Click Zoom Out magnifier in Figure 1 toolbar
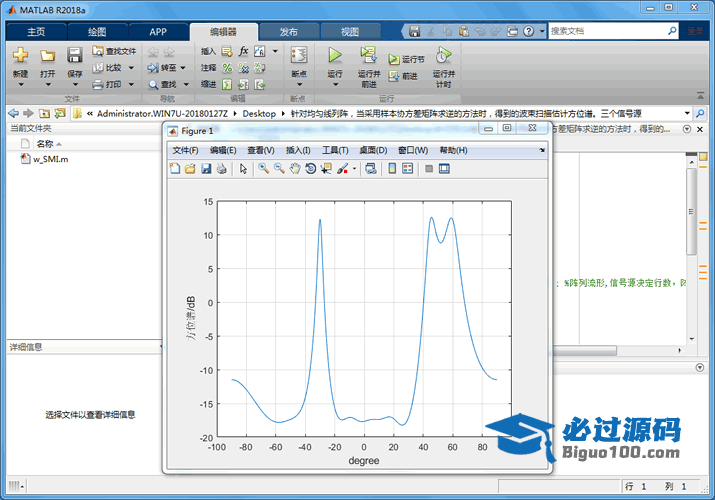The width and height of the screenshot is (715, 500). (x=279, y=169)
